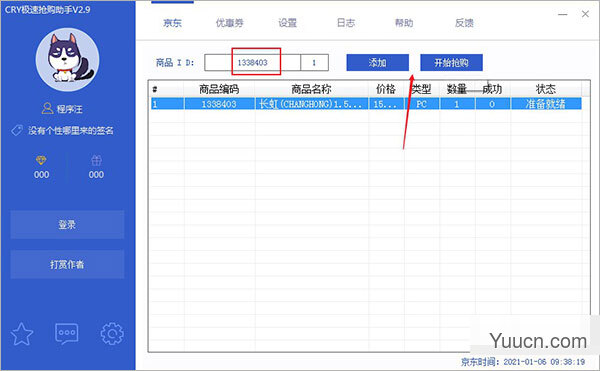The width and height of the screenshot is (600, 371).
Task: Open the 日志 tab
Action: pyautogui.click(x=346, y=23)
